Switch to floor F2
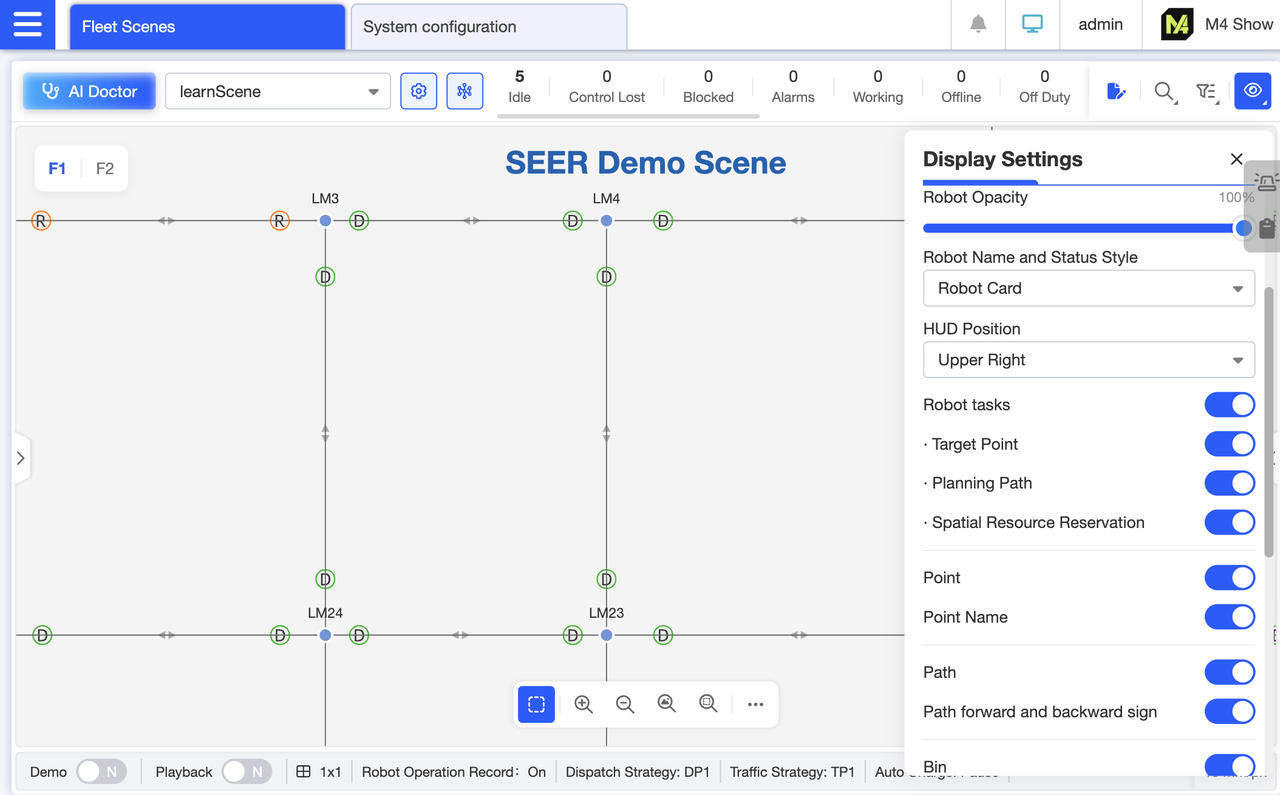 point(105,168)
